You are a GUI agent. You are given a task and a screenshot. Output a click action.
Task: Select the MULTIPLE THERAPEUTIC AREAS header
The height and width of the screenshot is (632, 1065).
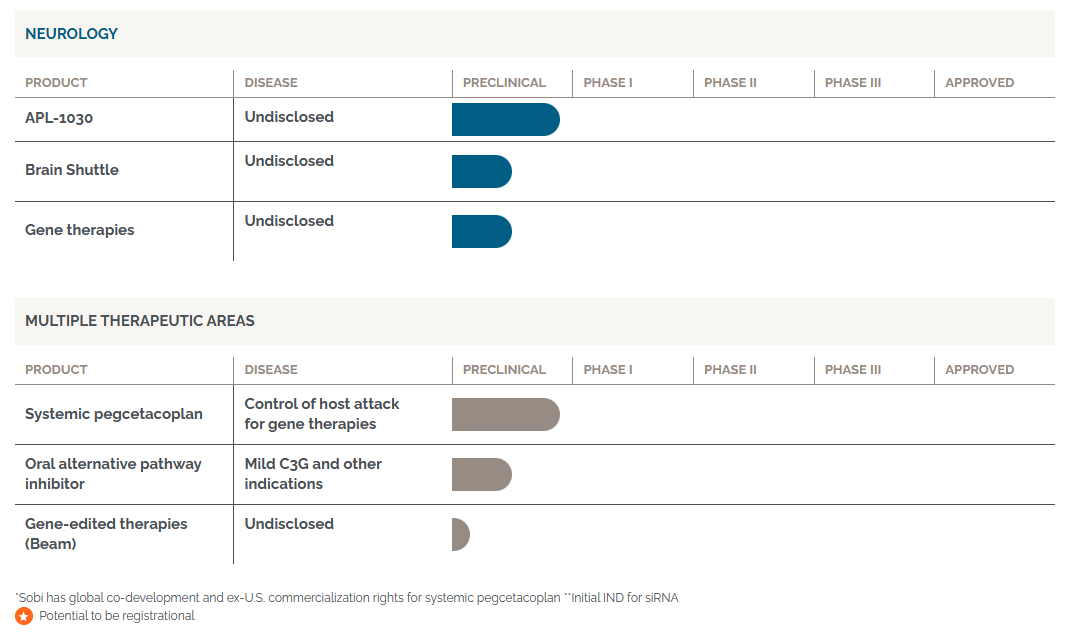[140, 321]
